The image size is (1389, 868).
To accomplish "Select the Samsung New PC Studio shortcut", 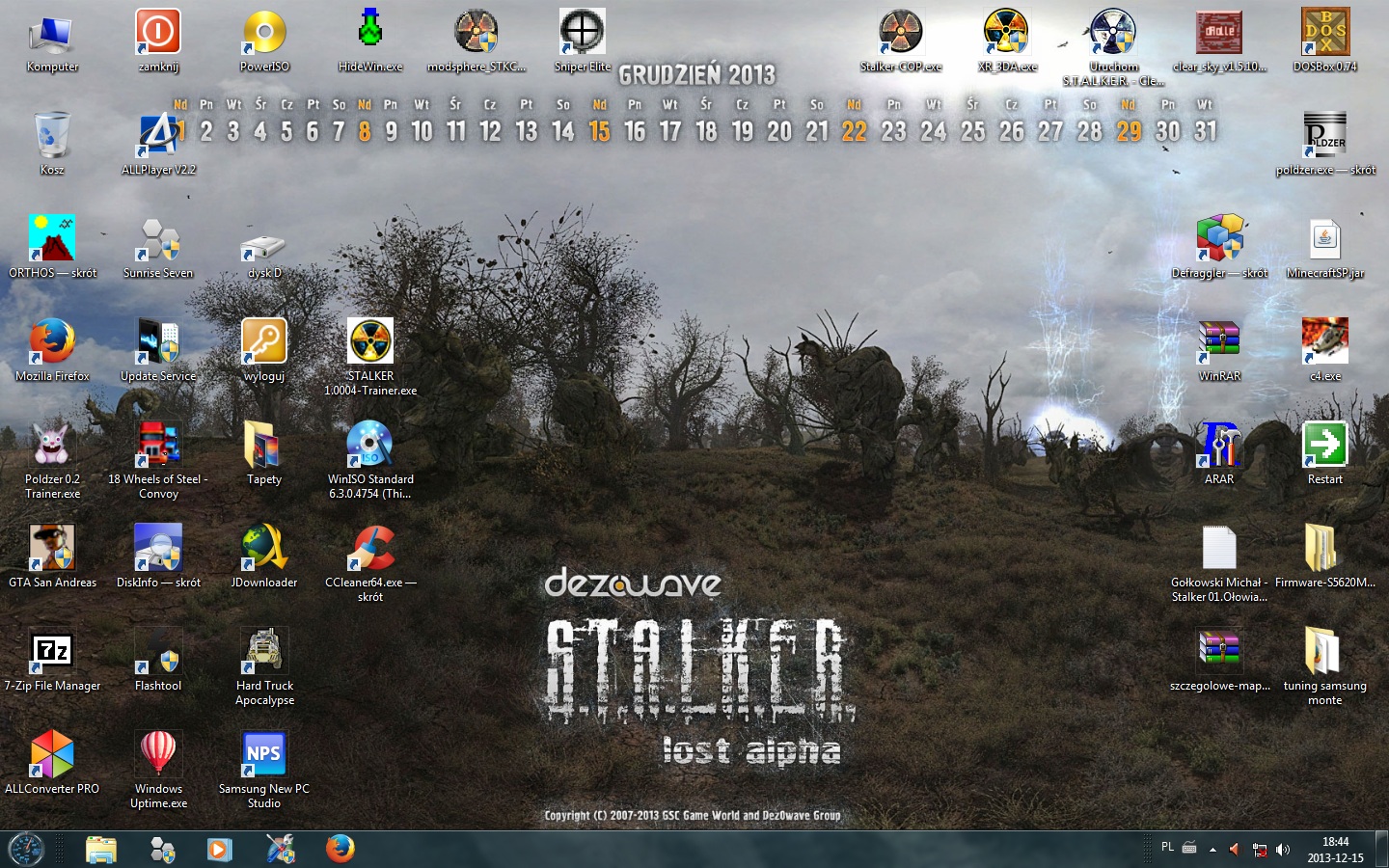I will [264, 771].
